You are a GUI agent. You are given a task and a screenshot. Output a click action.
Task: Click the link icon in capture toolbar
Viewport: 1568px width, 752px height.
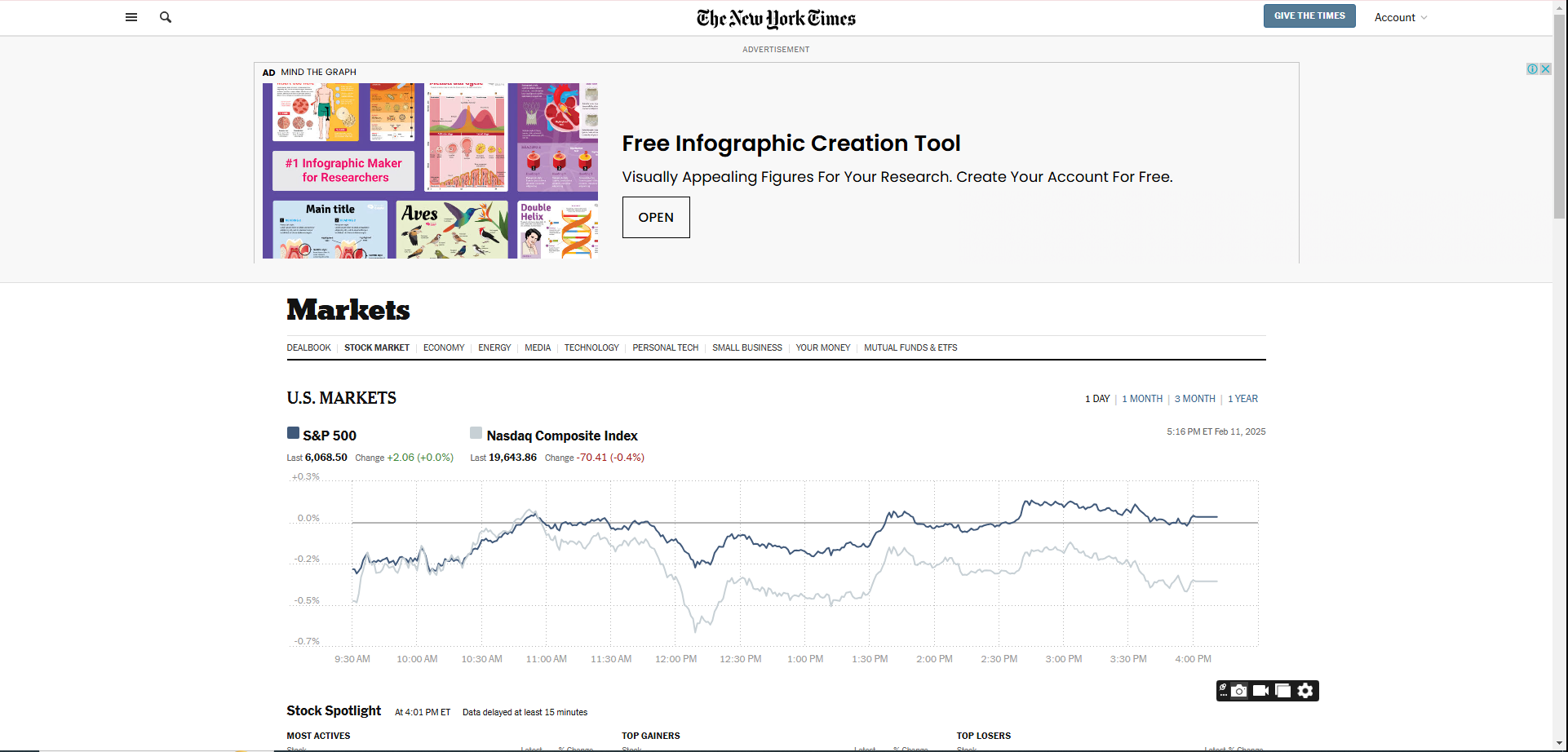(x=1223, y=690)
